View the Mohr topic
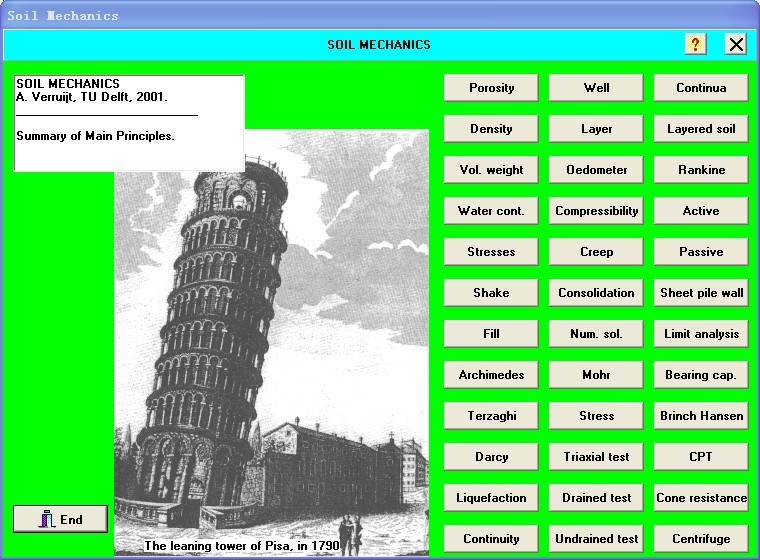760x560 pixels. (596, 375)
